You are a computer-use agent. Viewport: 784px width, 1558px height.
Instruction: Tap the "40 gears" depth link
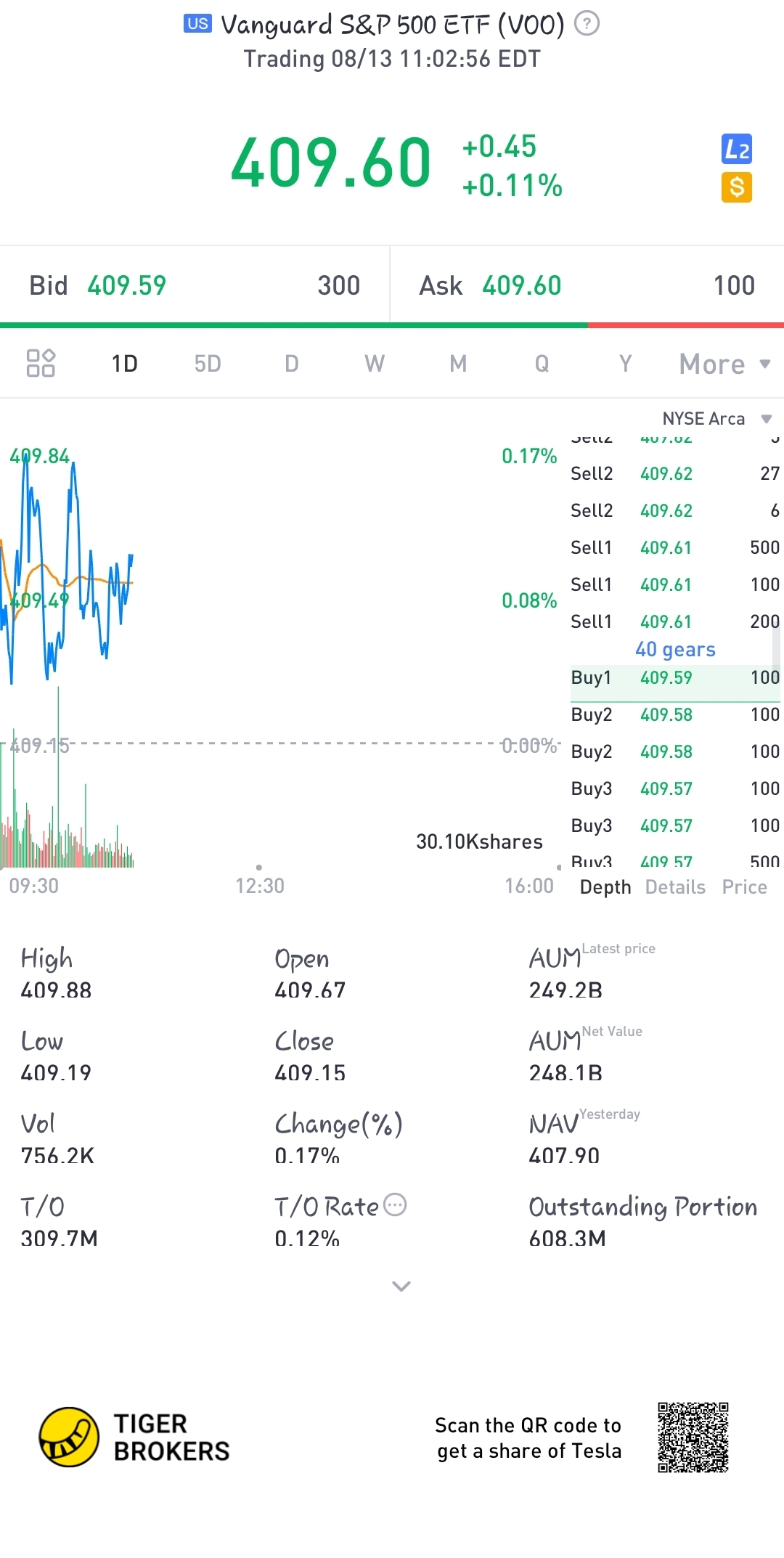click(676, 649)
